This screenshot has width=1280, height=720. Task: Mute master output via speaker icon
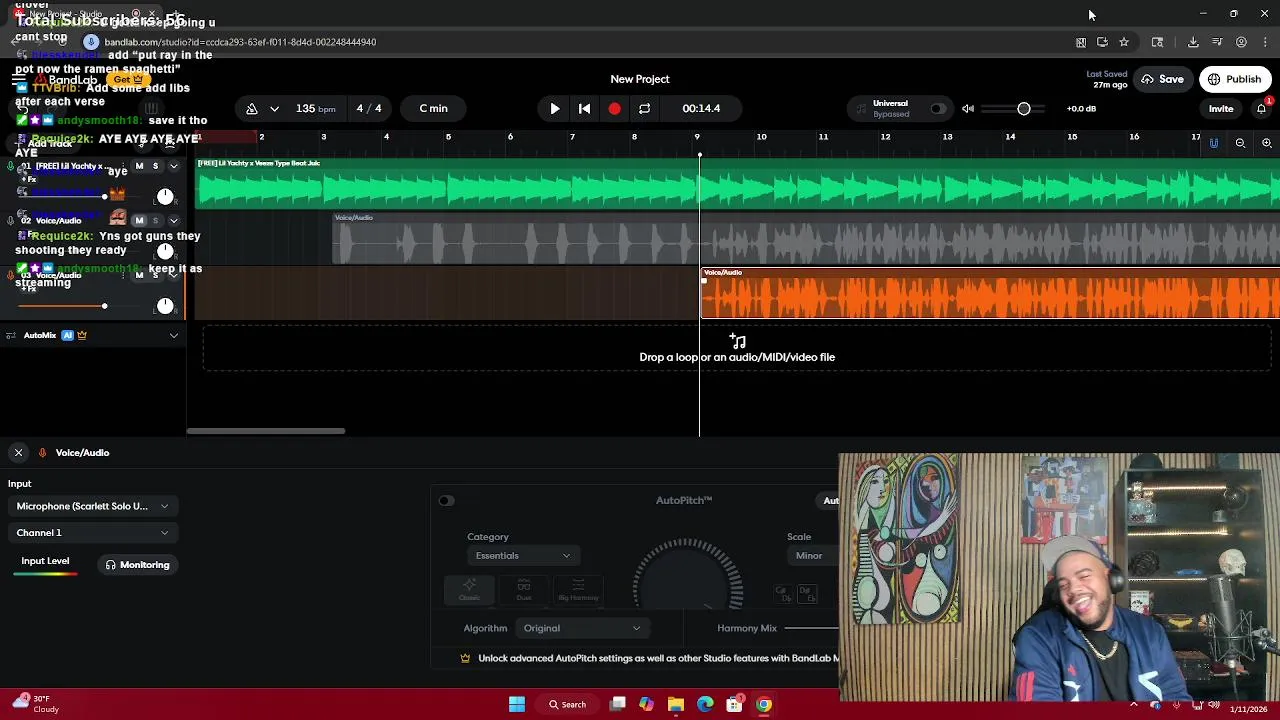pyautogui.click(x=968, y=108)
